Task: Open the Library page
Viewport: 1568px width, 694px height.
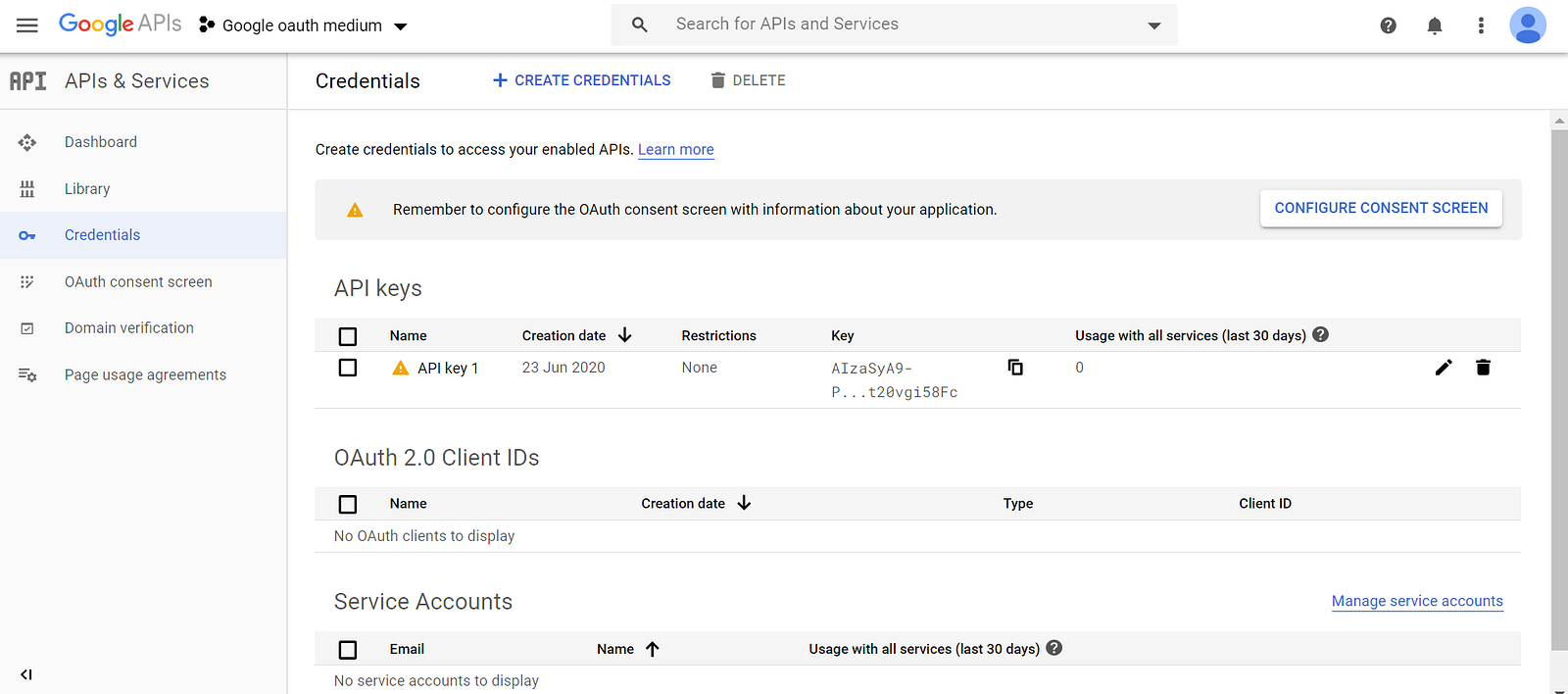Action: [87, 189]
